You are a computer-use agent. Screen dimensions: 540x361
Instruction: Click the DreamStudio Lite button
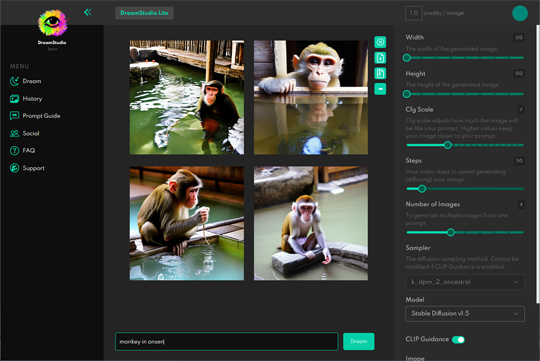point(144,13)
